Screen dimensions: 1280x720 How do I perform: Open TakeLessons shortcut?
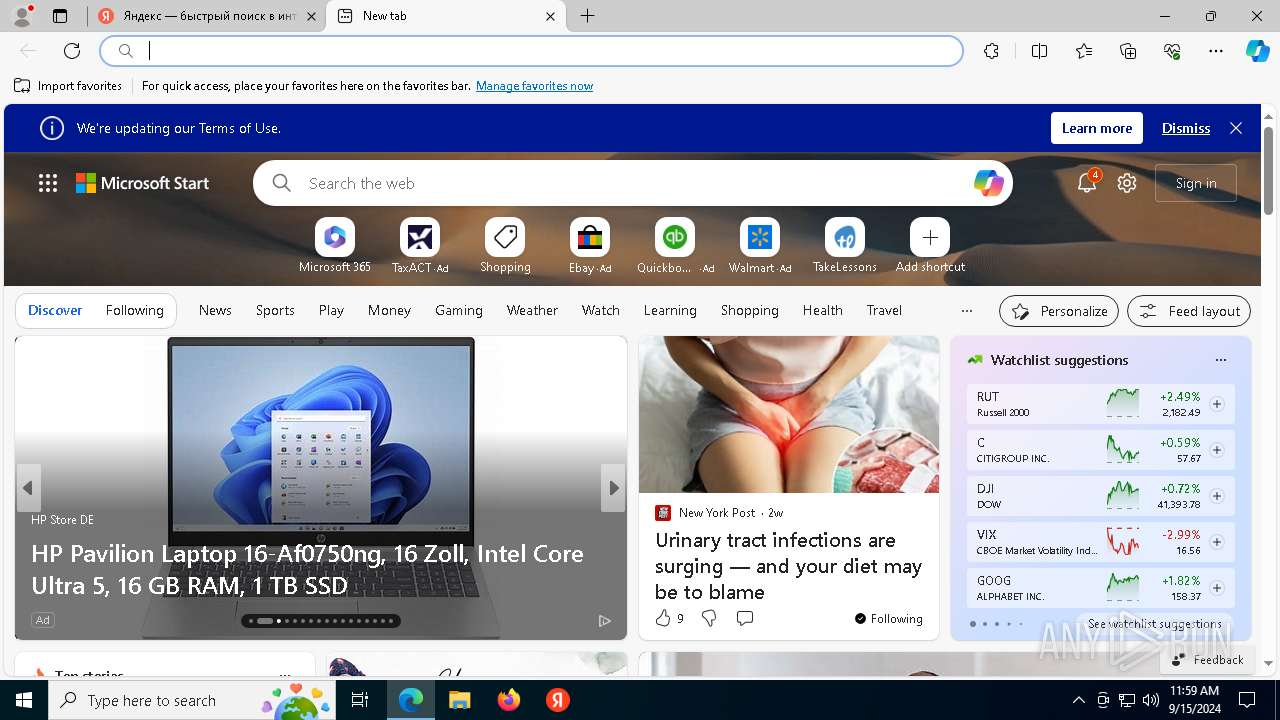pos(845,245)
